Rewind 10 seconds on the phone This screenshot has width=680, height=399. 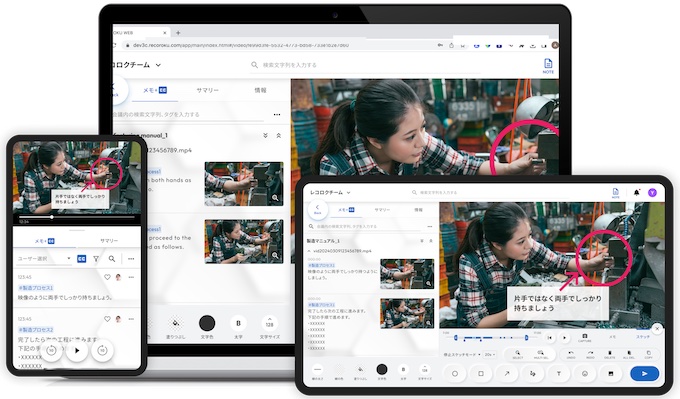51,350
